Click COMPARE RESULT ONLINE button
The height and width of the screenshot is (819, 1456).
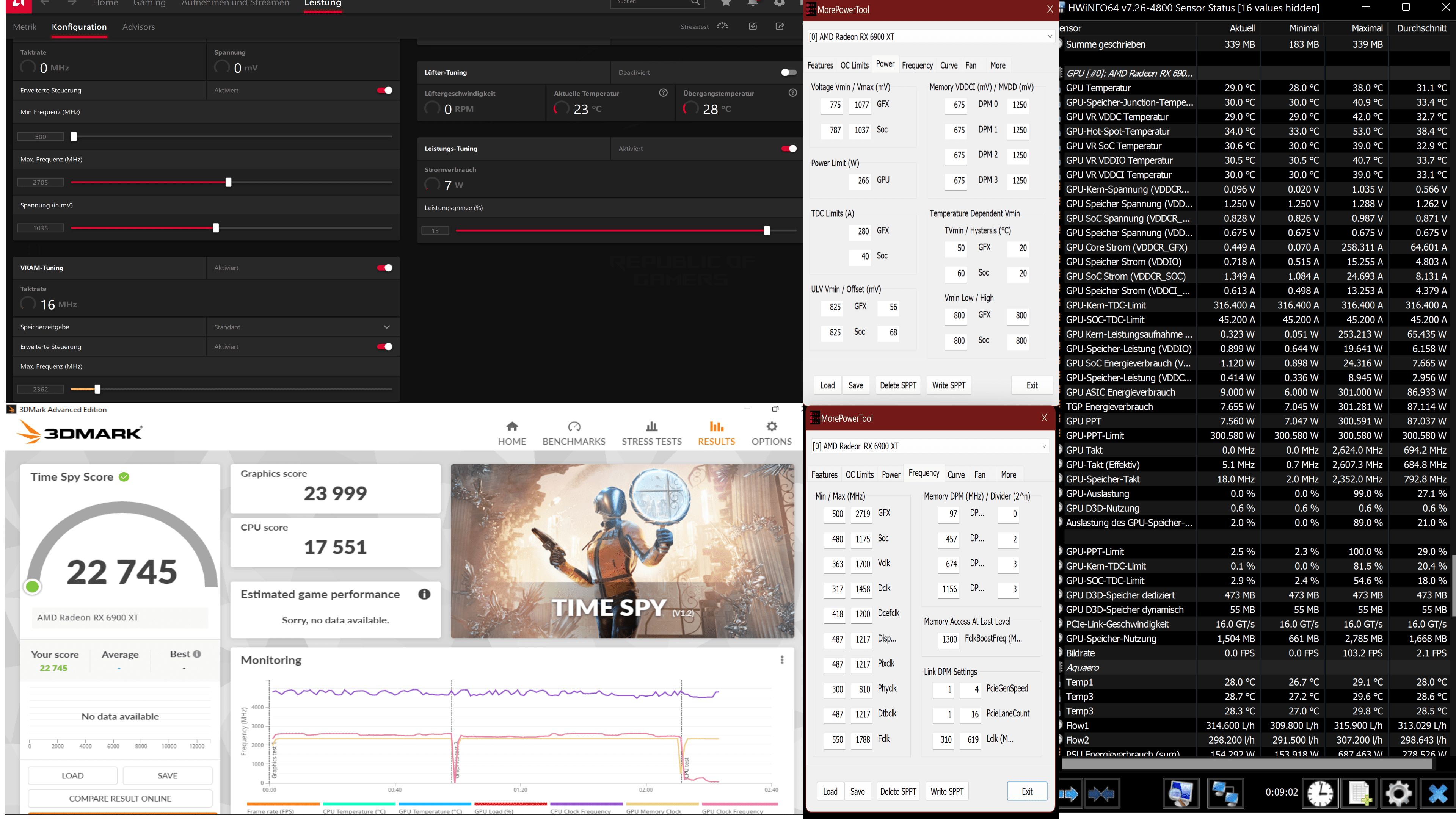120,798
